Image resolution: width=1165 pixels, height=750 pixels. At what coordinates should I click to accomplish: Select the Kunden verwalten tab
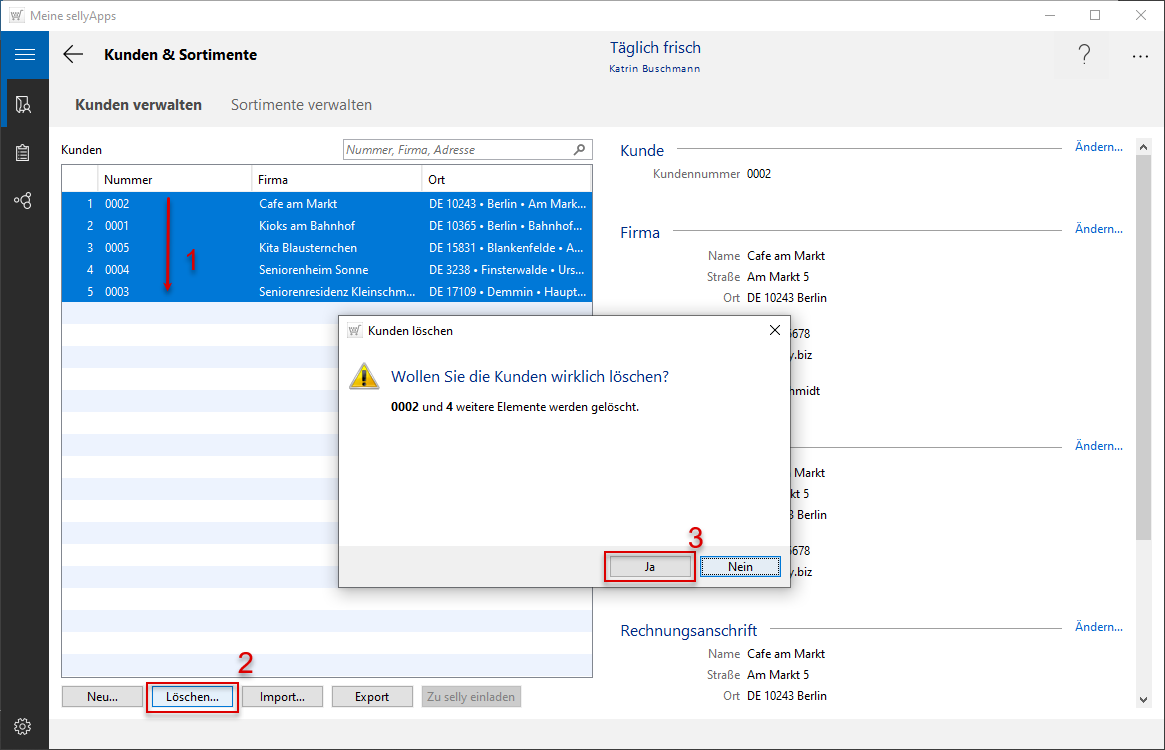[138, 105]
